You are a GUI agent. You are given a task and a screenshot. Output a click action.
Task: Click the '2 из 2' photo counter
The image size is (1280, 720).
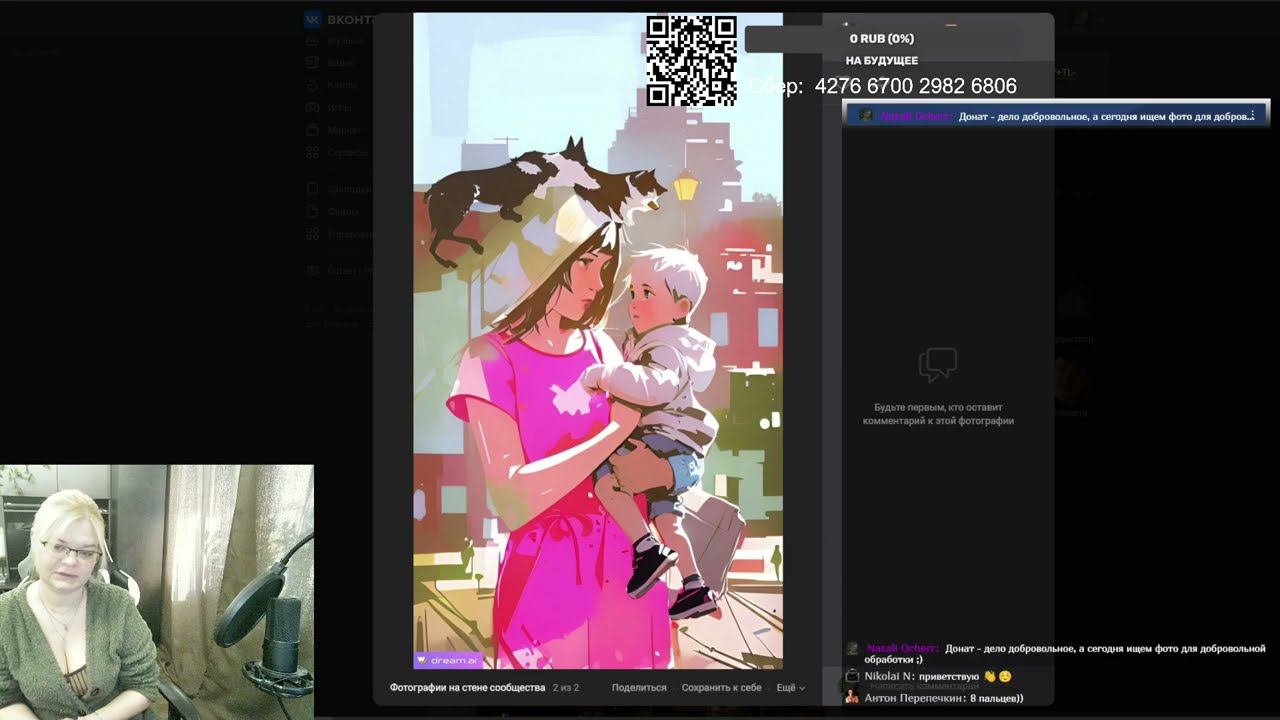(x=566, y=688)
